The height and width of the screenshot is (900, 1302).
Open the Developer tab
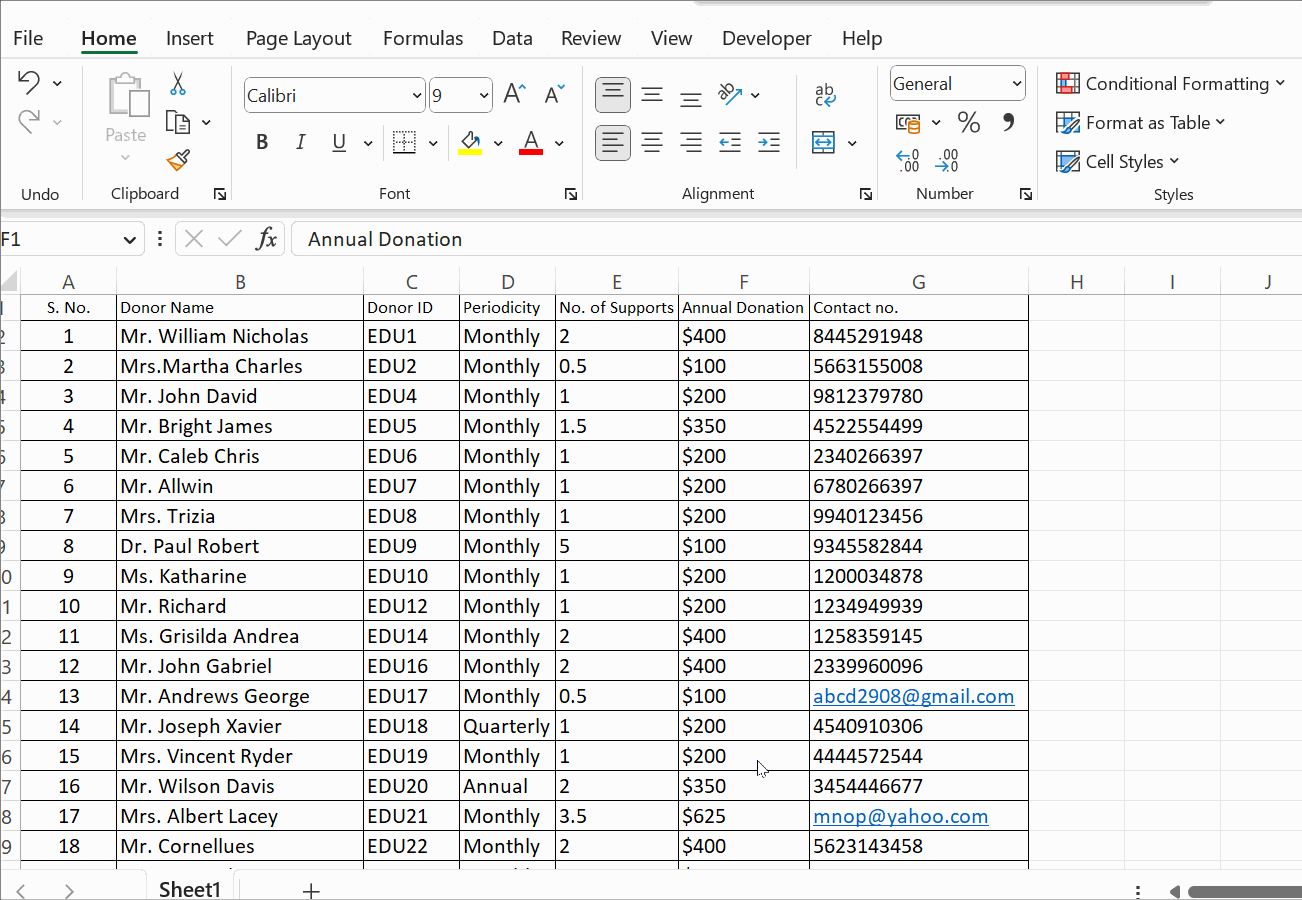tap(766, 38)
